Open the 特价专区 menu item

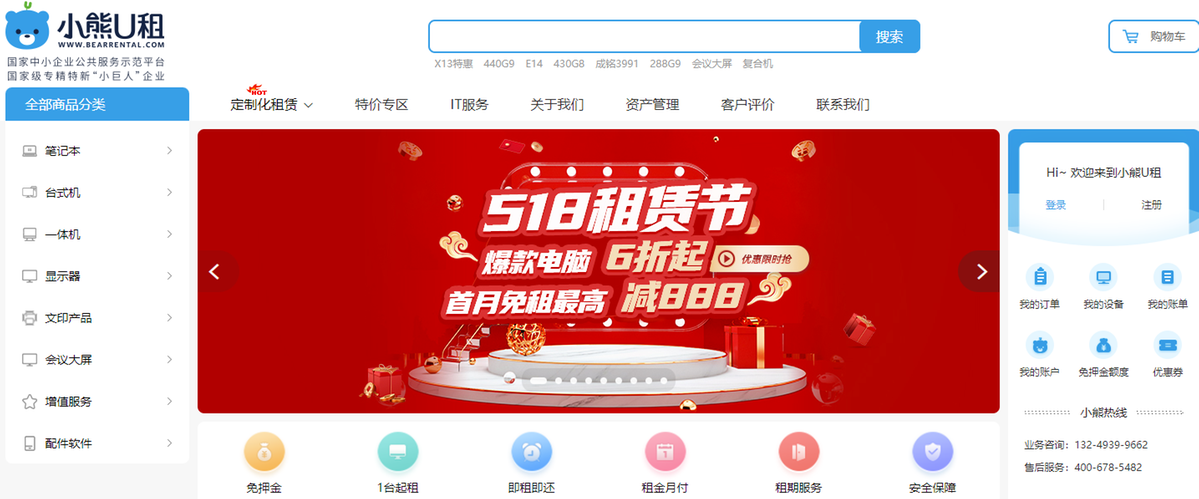382,105
